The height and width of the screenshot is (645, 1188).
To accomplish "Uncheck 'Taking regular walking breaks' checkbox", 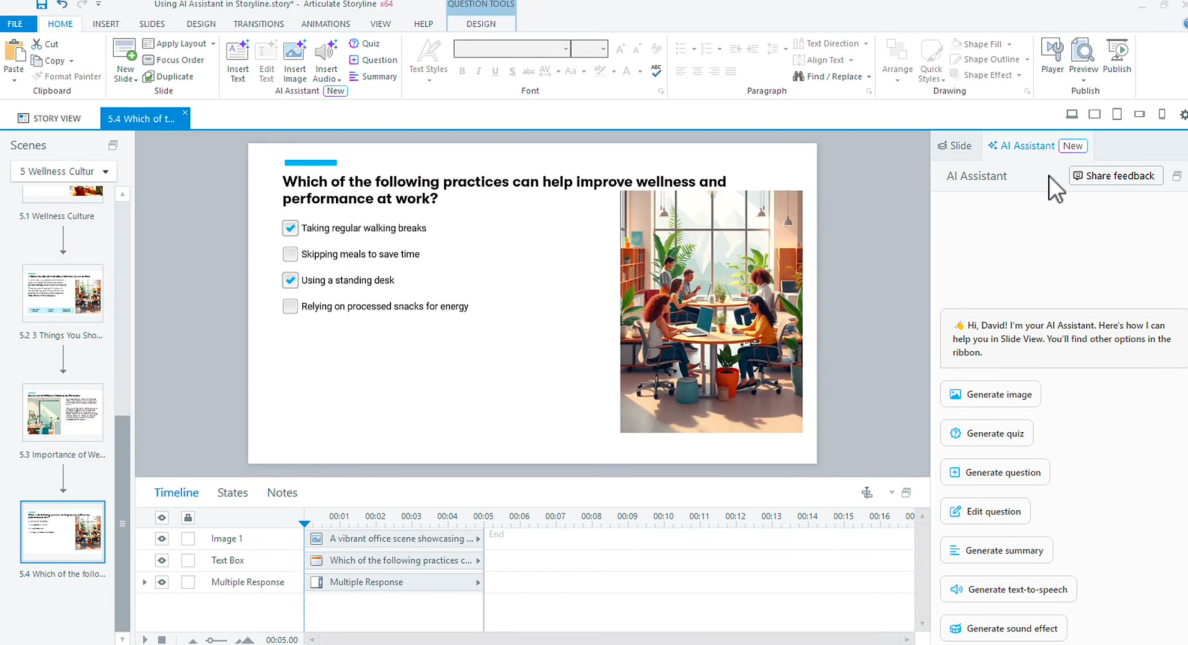I will click(290, 228).
